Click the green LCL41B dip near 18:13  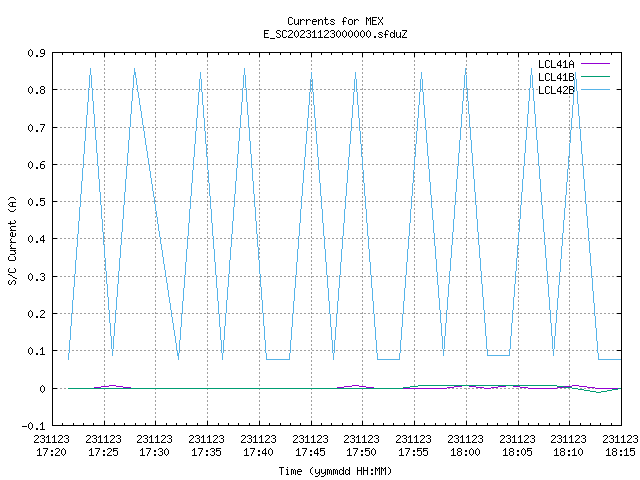tap(598, 391)
